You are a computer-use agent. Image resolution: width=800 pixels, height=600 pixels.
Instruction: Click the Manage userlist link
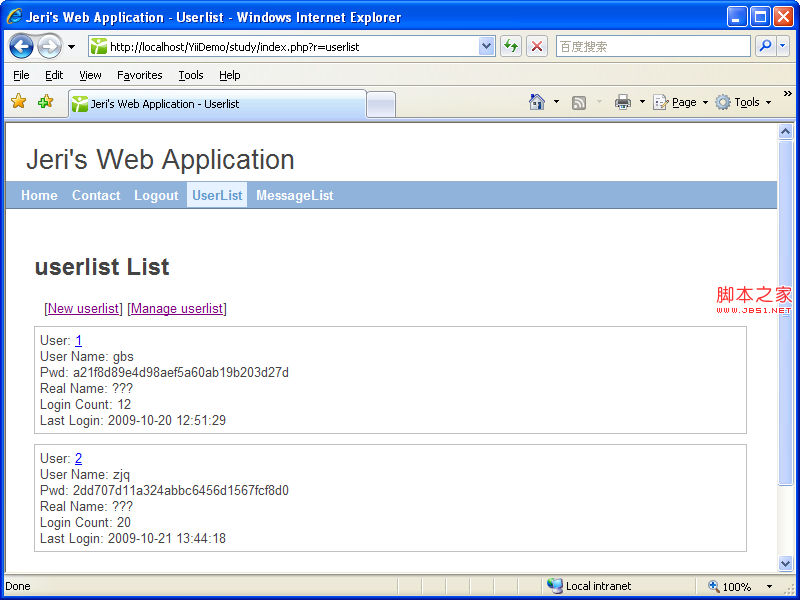click(177, 309)
